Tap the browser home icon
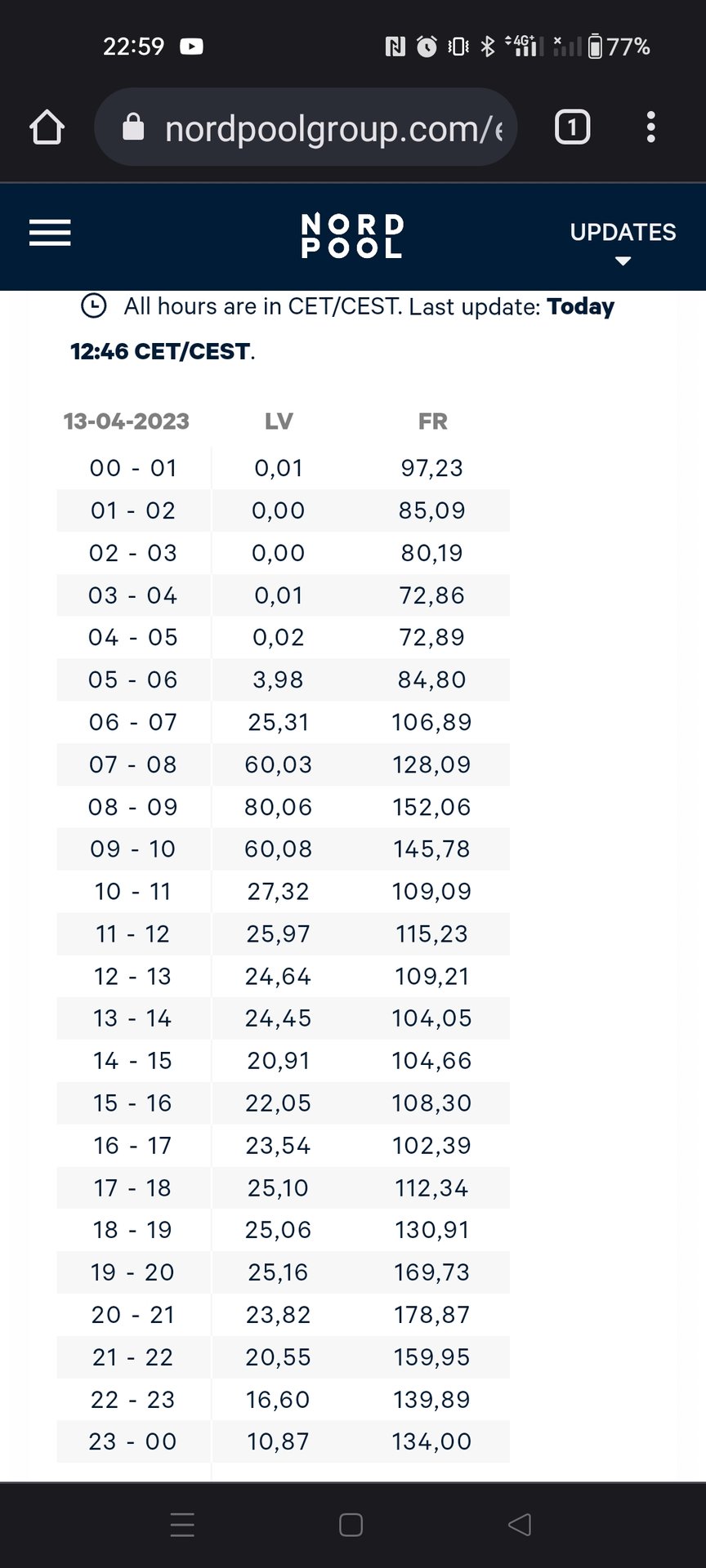 point(47,127)
